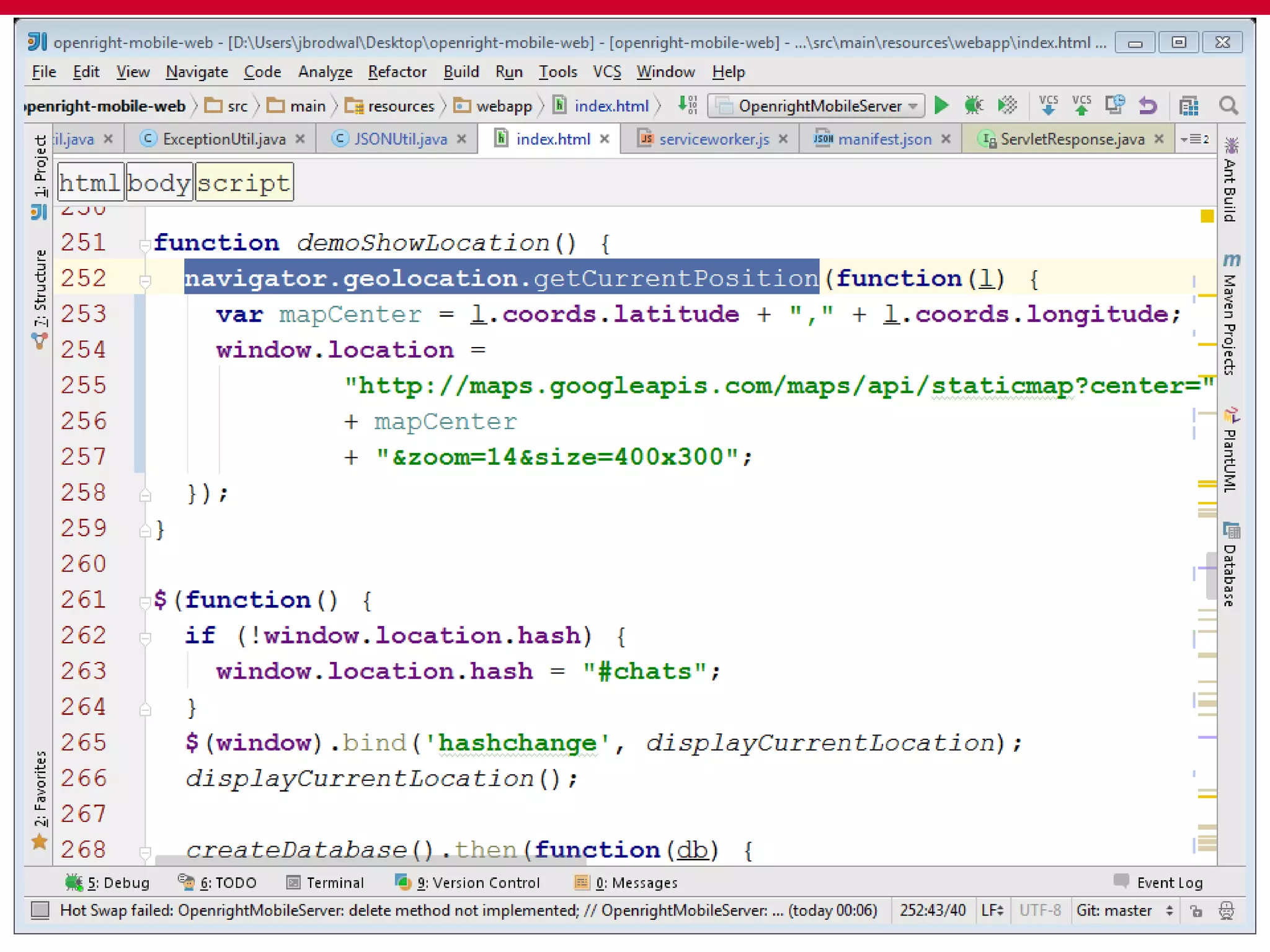Screen dimensions: 1270x952
Task: Click the green Run button
Action: pos(941,106)
